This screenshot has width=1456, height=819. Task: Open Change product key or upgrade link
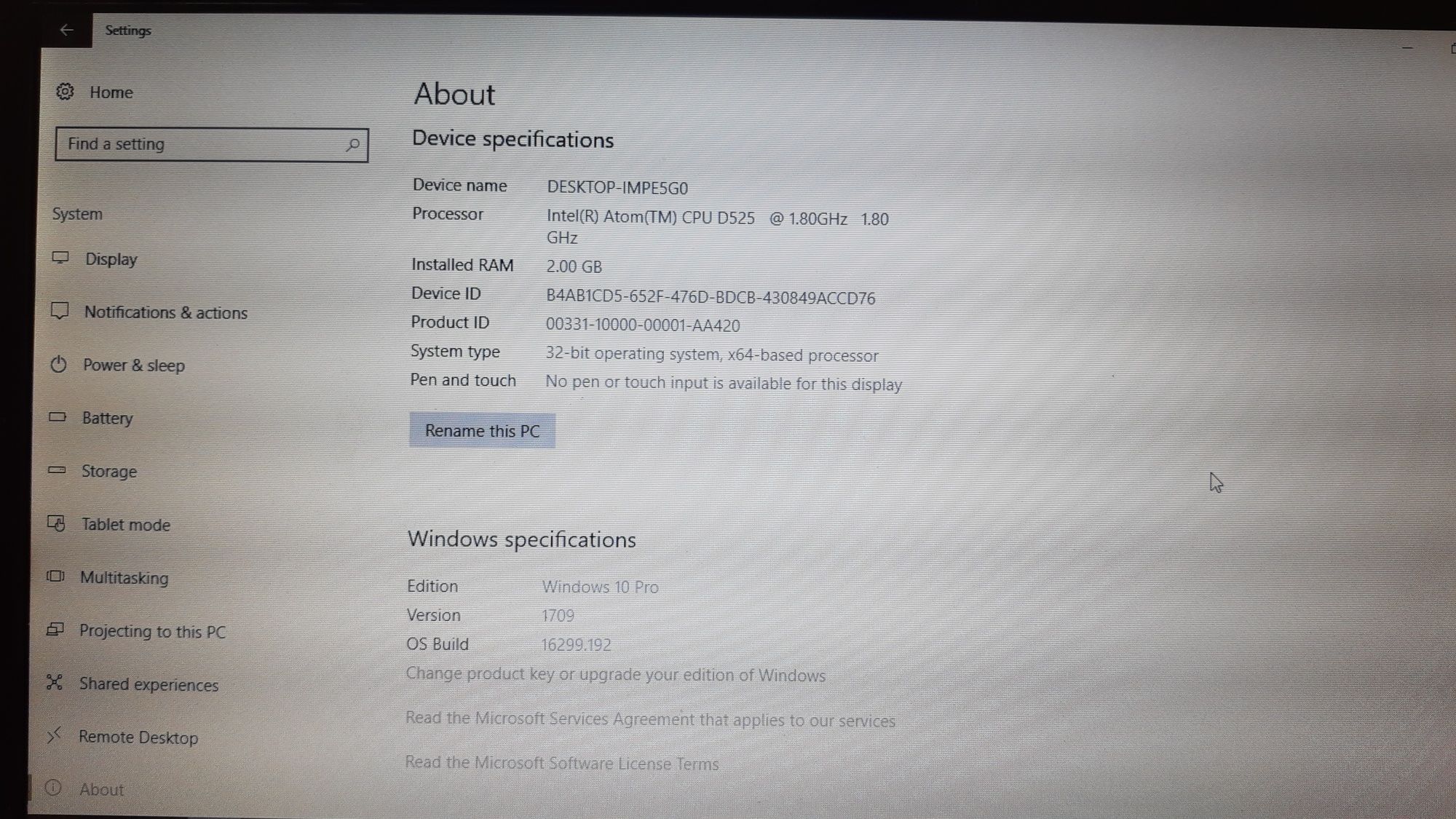coord(615,674)
